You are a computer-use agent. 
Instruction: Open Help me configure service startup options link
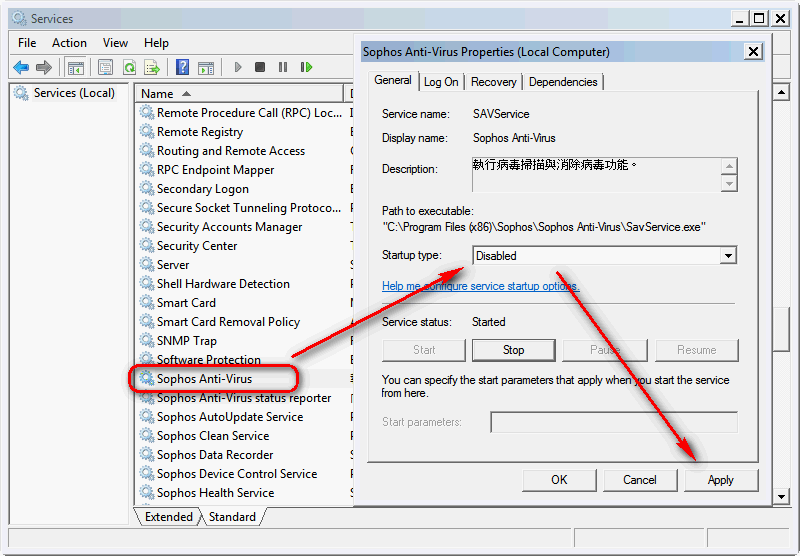(x=481, y=286)
